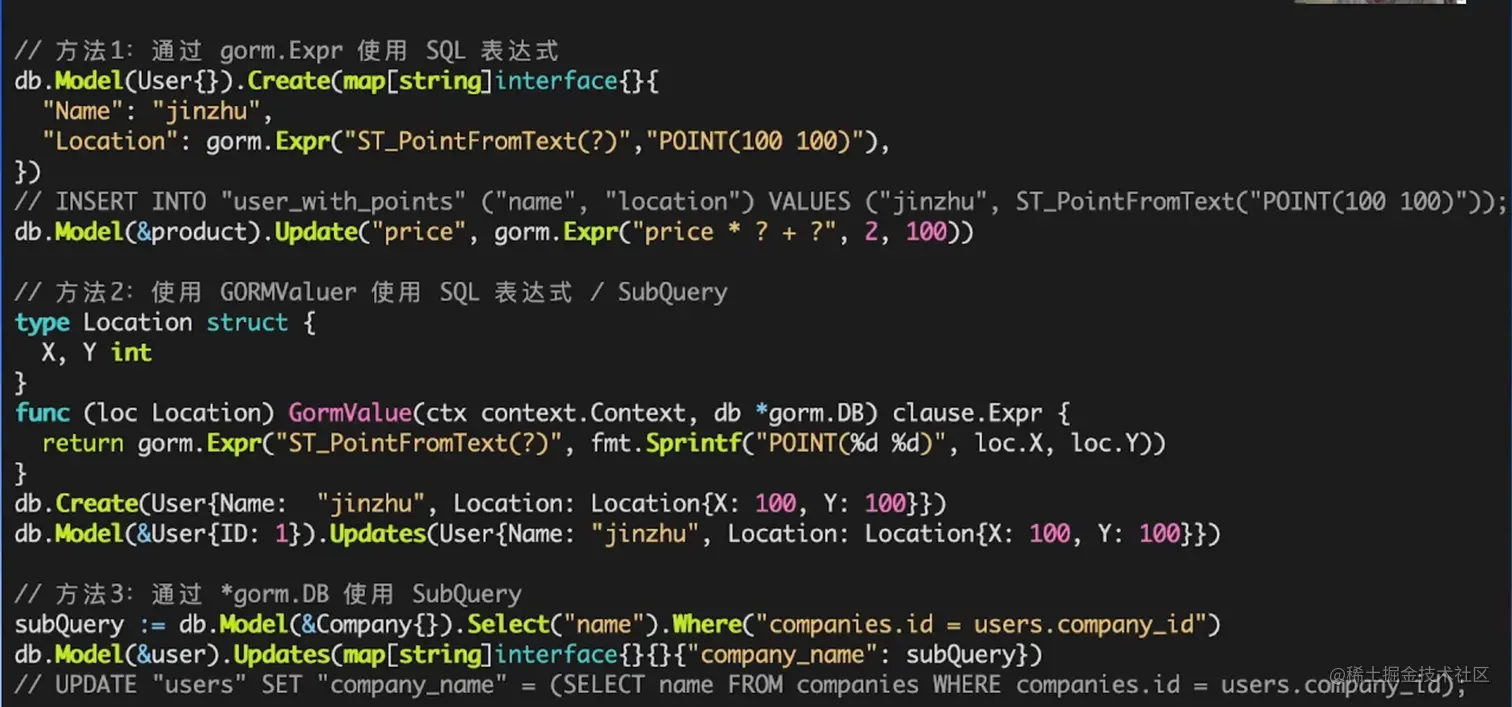Click the line starting "Location": gorm.Expr

click(x=466, y=141)
